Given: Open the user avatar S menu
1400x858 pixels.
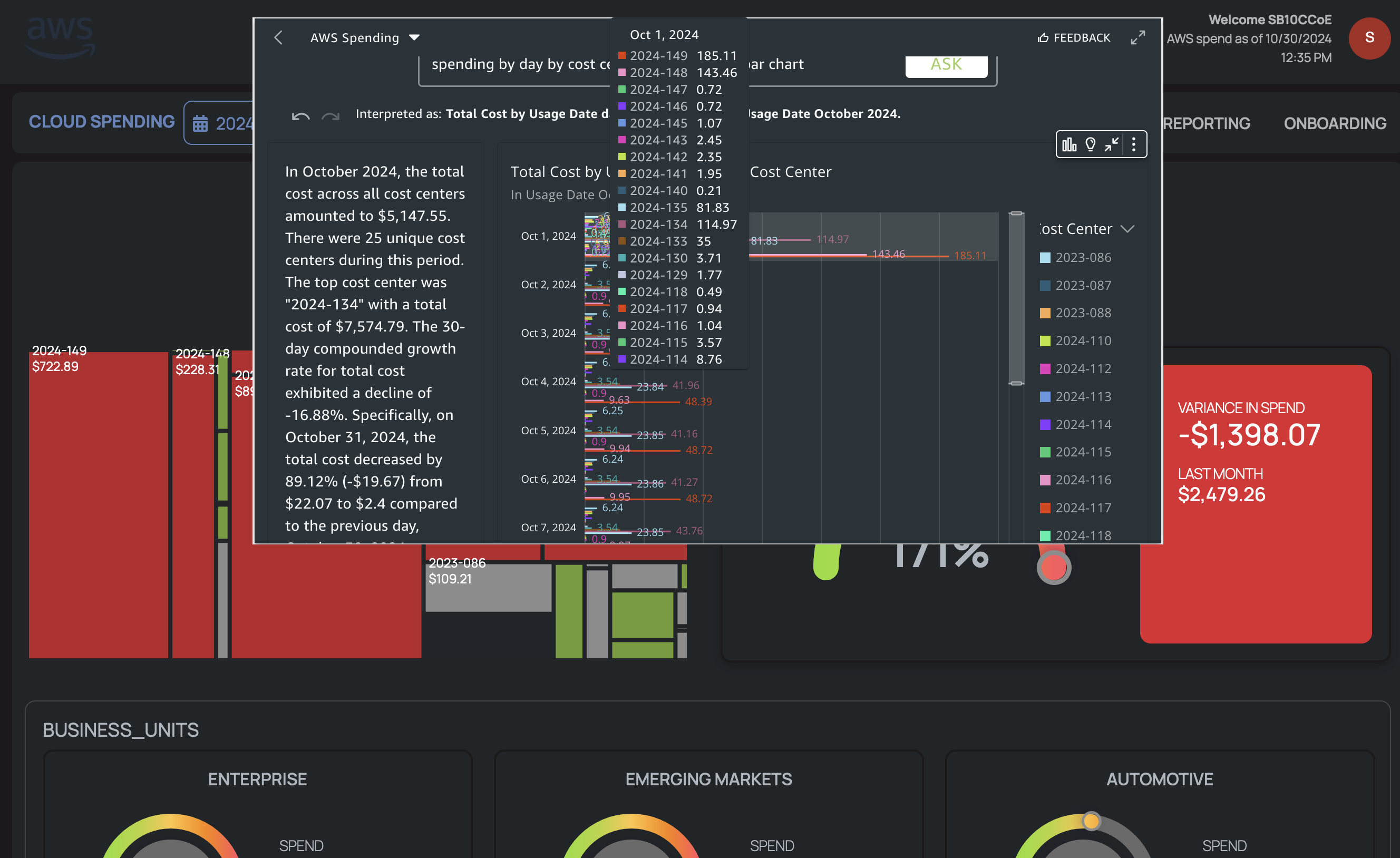Looking at the screenshot, I should pos(1369,38).
